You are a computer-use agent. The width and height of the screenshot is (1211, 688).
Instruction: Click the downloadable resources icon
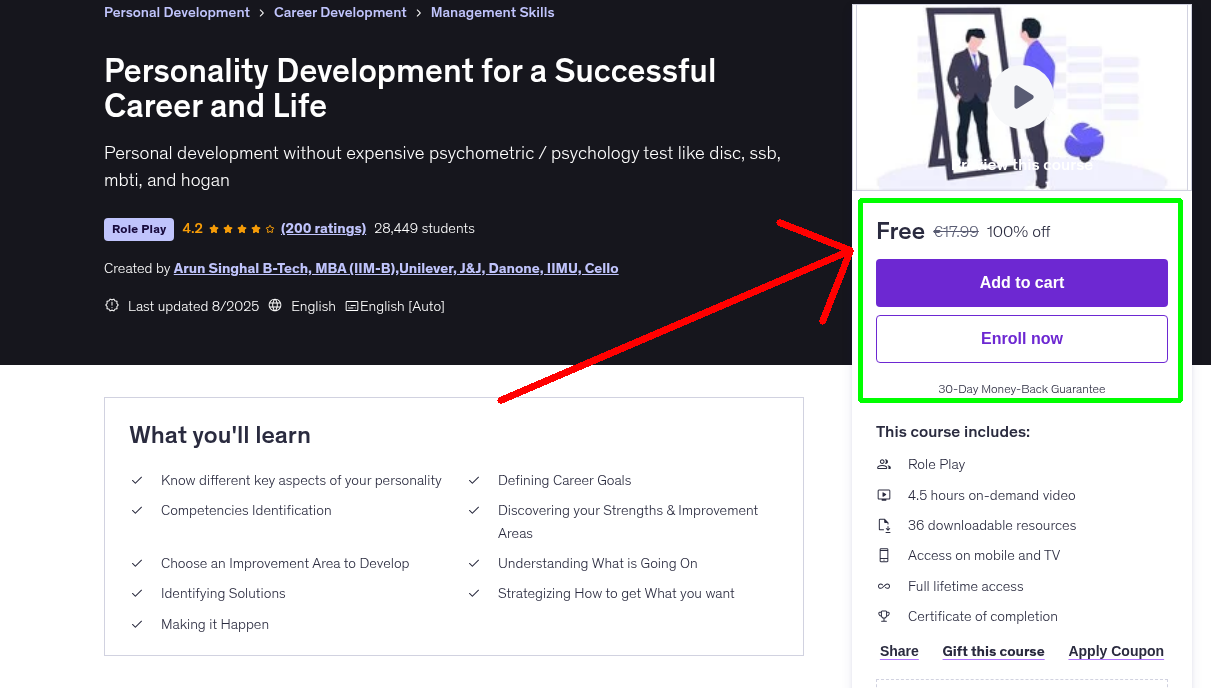(884, 525)
